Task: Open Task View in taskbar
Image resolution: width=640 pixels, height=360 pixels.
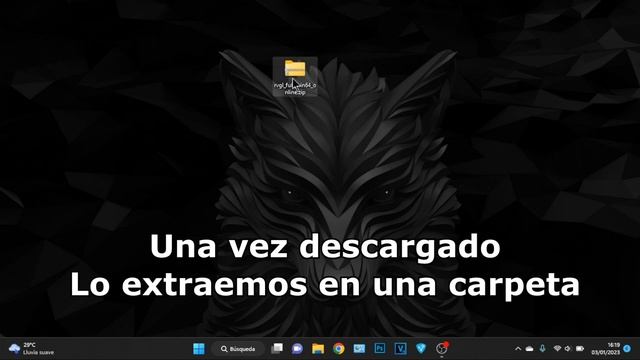Action: point(277,349)
